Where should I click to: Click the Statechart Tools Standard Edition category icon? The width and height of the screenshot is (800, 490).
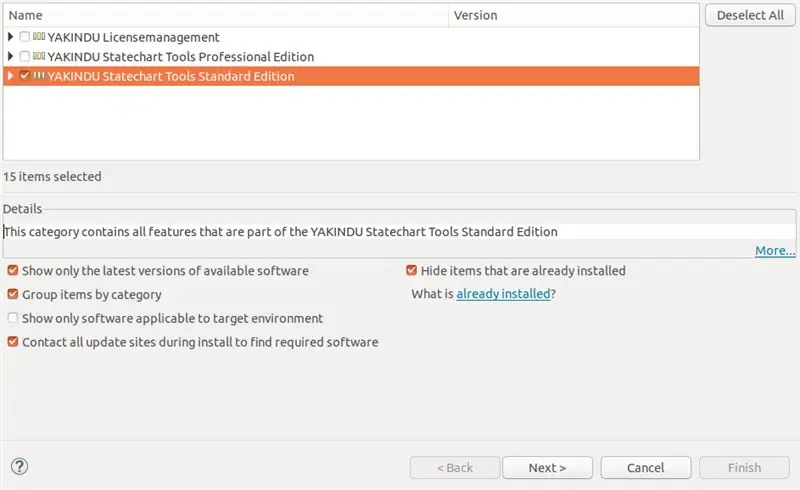tap(39, 76)
